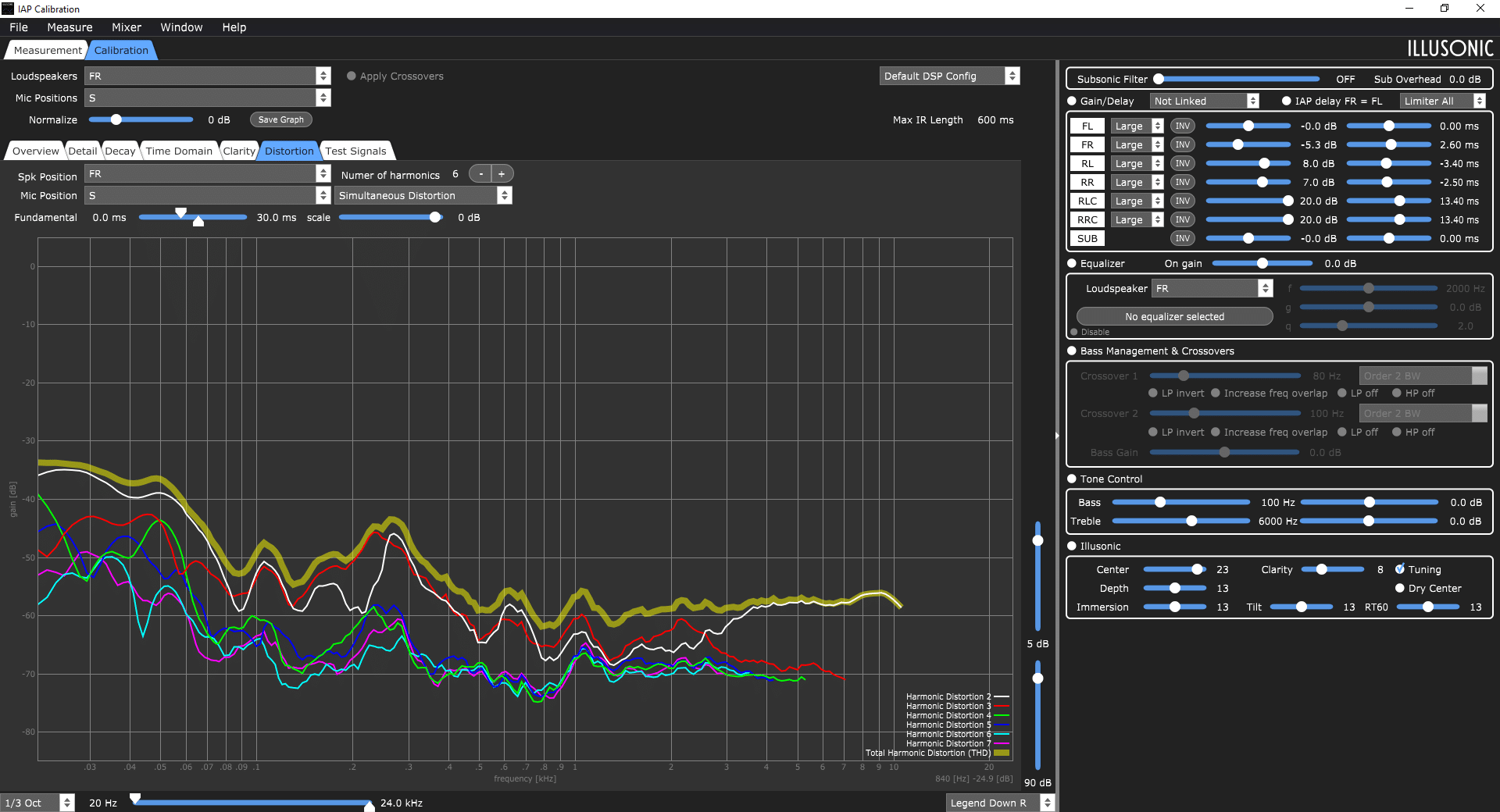Decrease number of harmonics with minus button
The image size is (1500, 812).
point(480,174)
